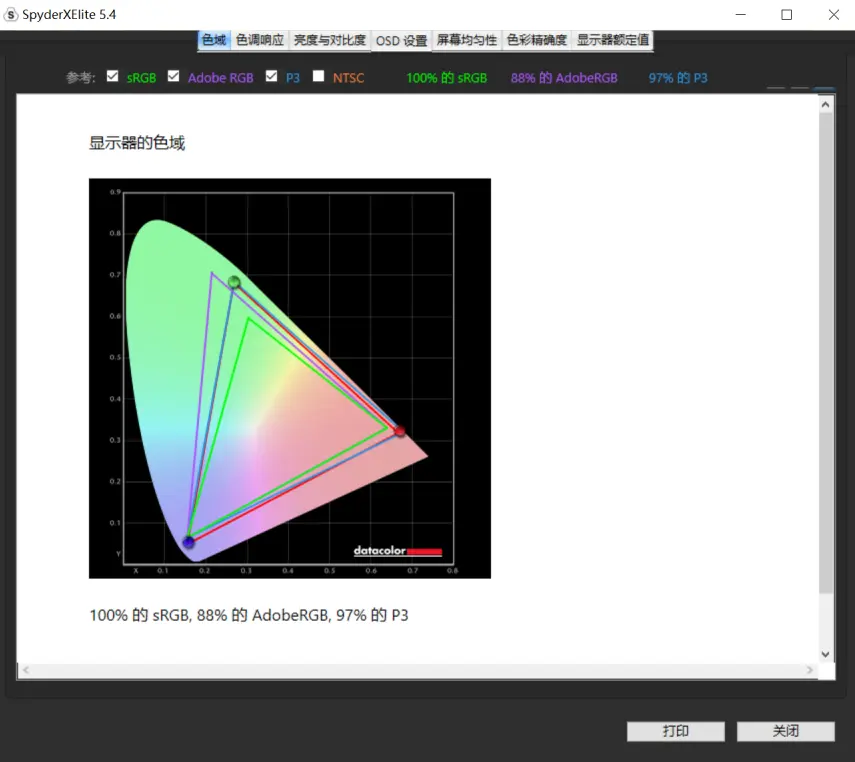This screenshot has height=762, width=855.
Task: Click the green primary marker on gamut chart
Action: tap(234, 282)
